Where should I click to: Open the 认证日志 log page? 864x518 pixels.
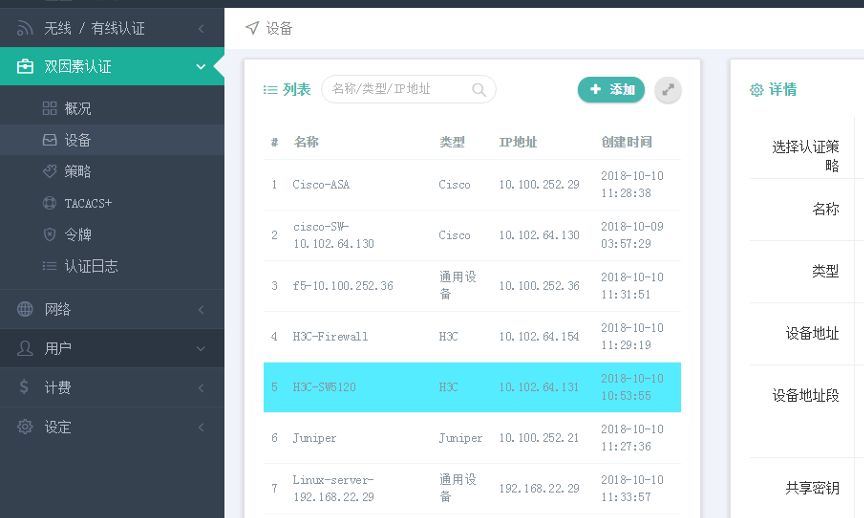point(112,266)
